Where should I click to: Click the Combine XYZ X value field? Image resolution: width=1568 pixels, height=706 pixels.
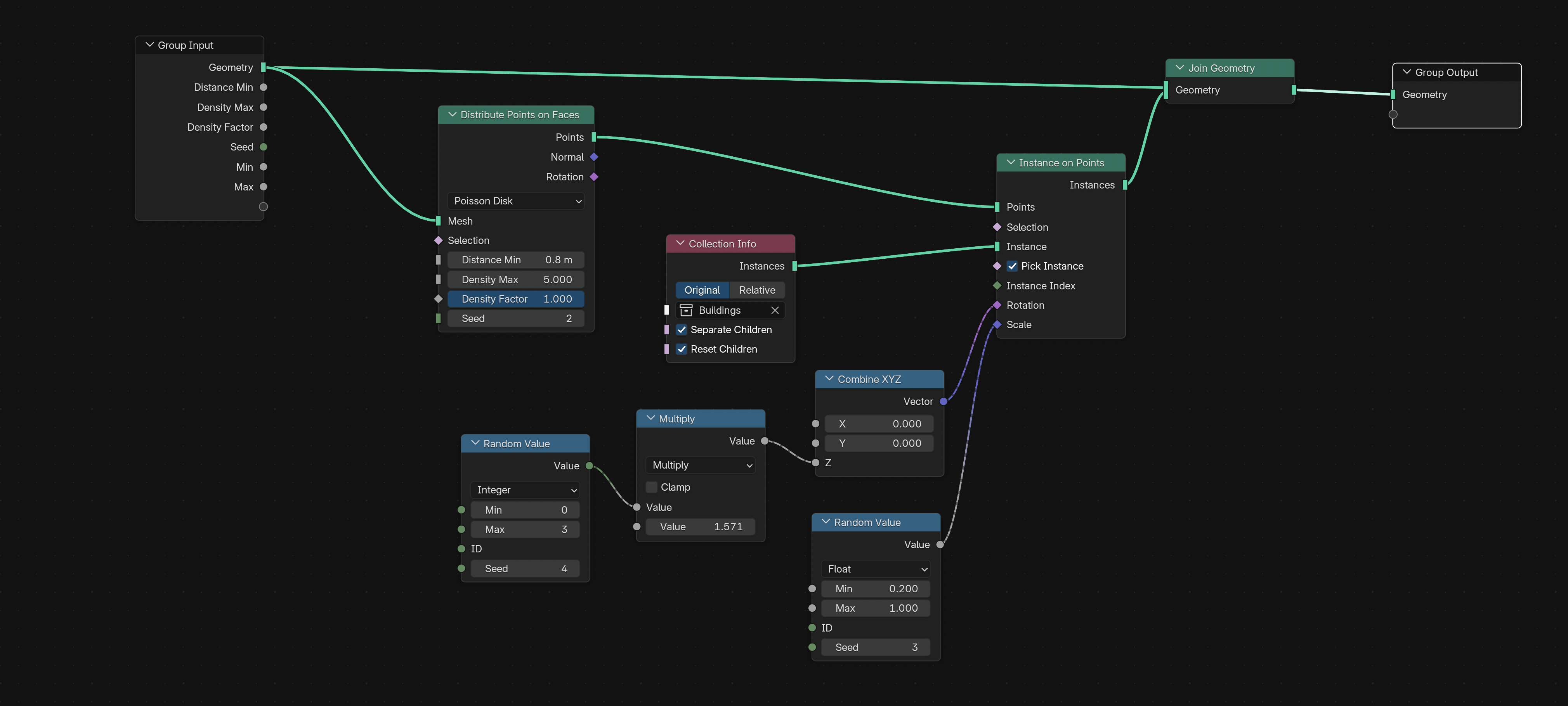click(879, 424)
